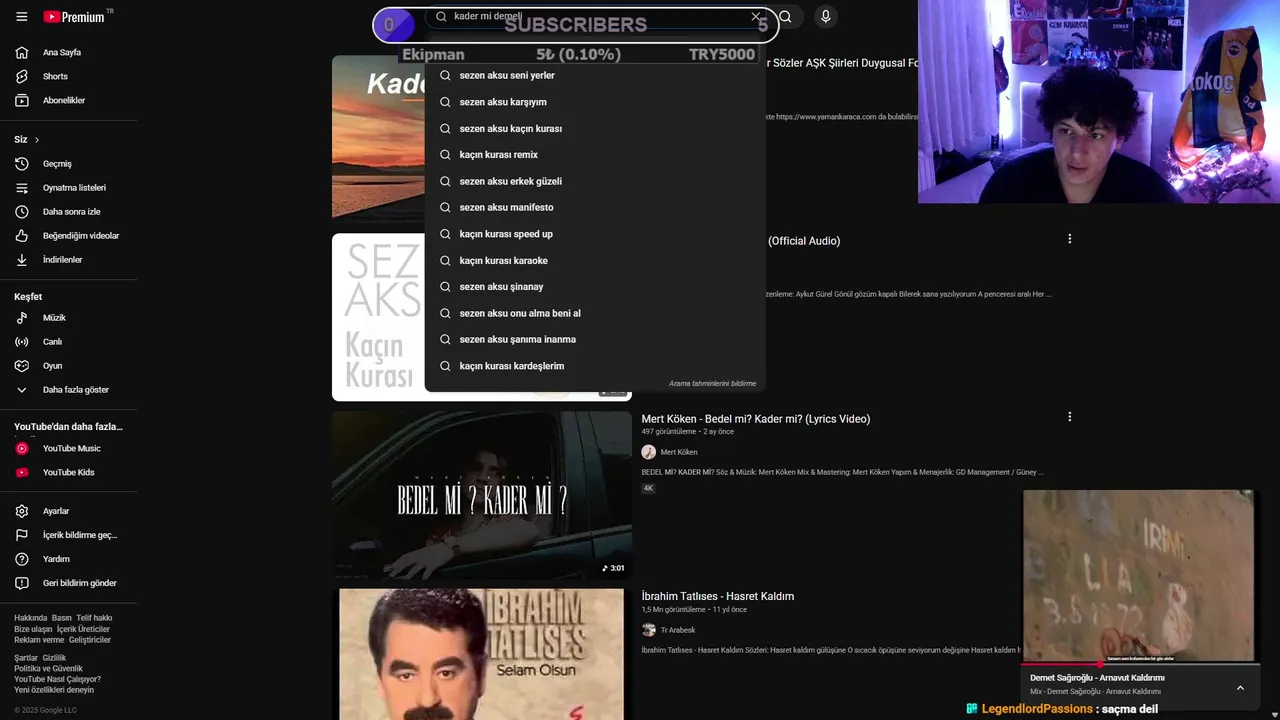Open Hakkında footer link
Image resolution: width=1280 pixels, height=720 pixels.
click(30, 618)
